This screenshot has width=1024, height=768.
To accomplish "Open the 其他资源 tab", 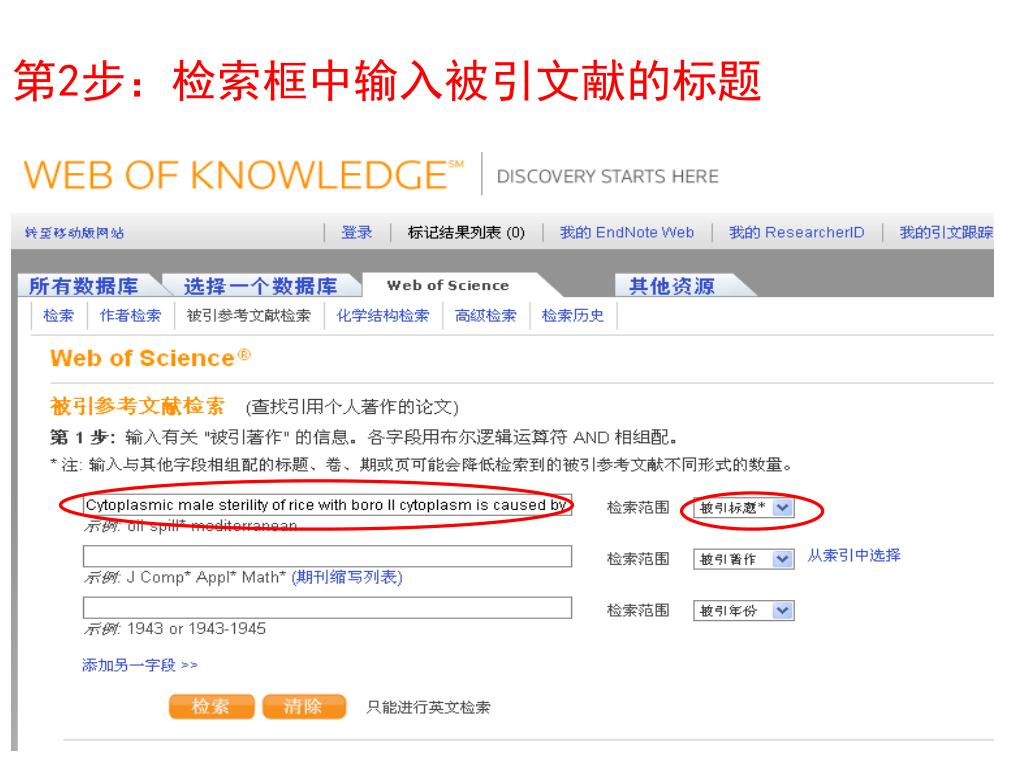I will 672,285.
